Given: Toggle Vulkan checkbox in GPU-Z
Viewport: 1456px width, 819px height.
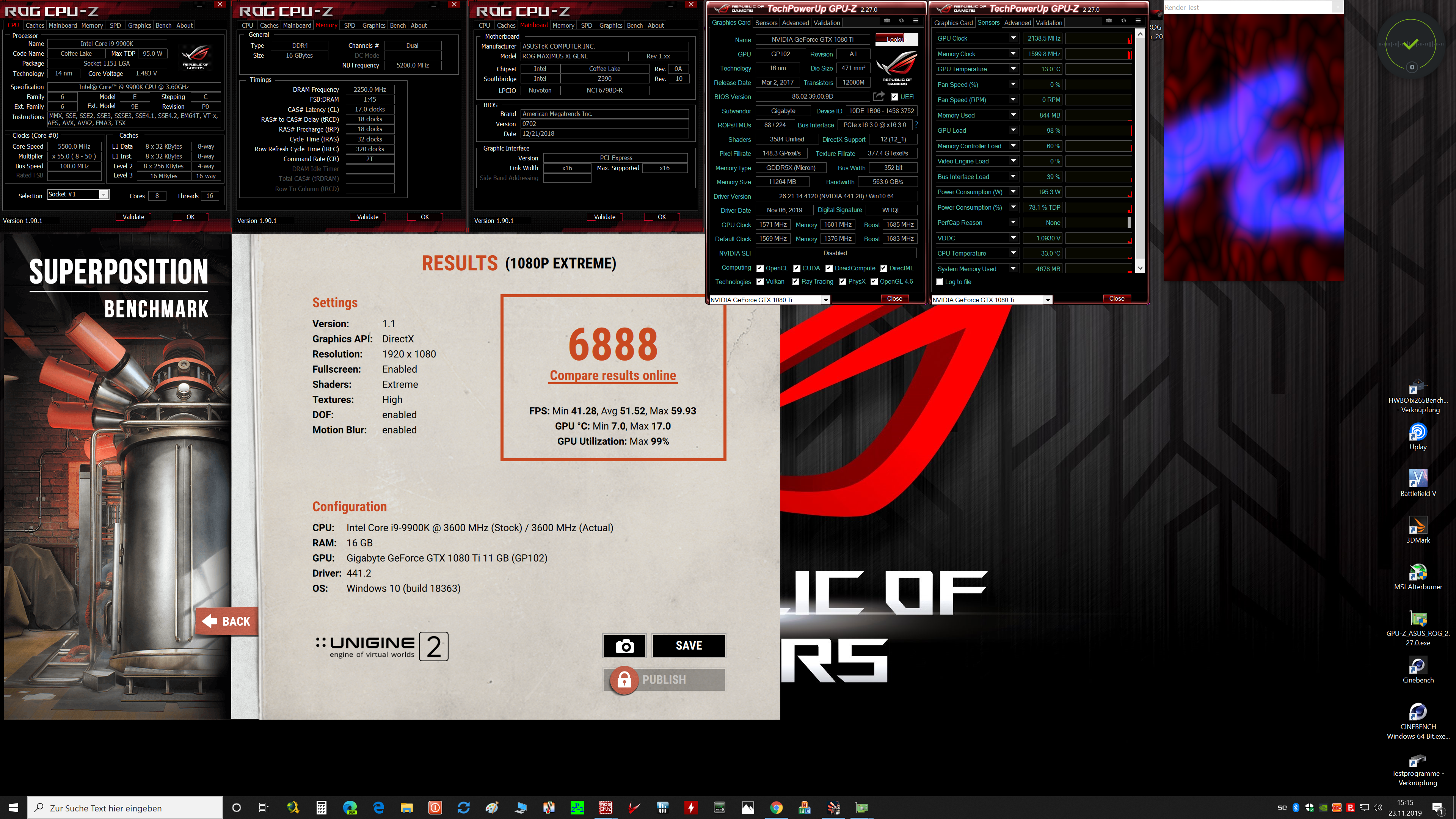Looking at the screenshot, I should pyautogui.click(x=760, y=281).
